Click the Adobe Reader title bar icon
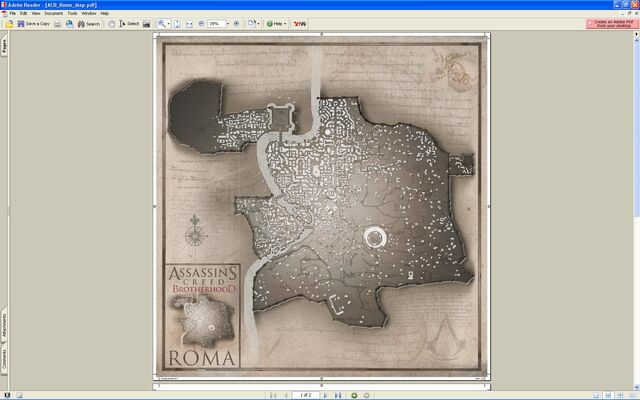The height and width of the screenshot is (400, 640). click(4, 5)
